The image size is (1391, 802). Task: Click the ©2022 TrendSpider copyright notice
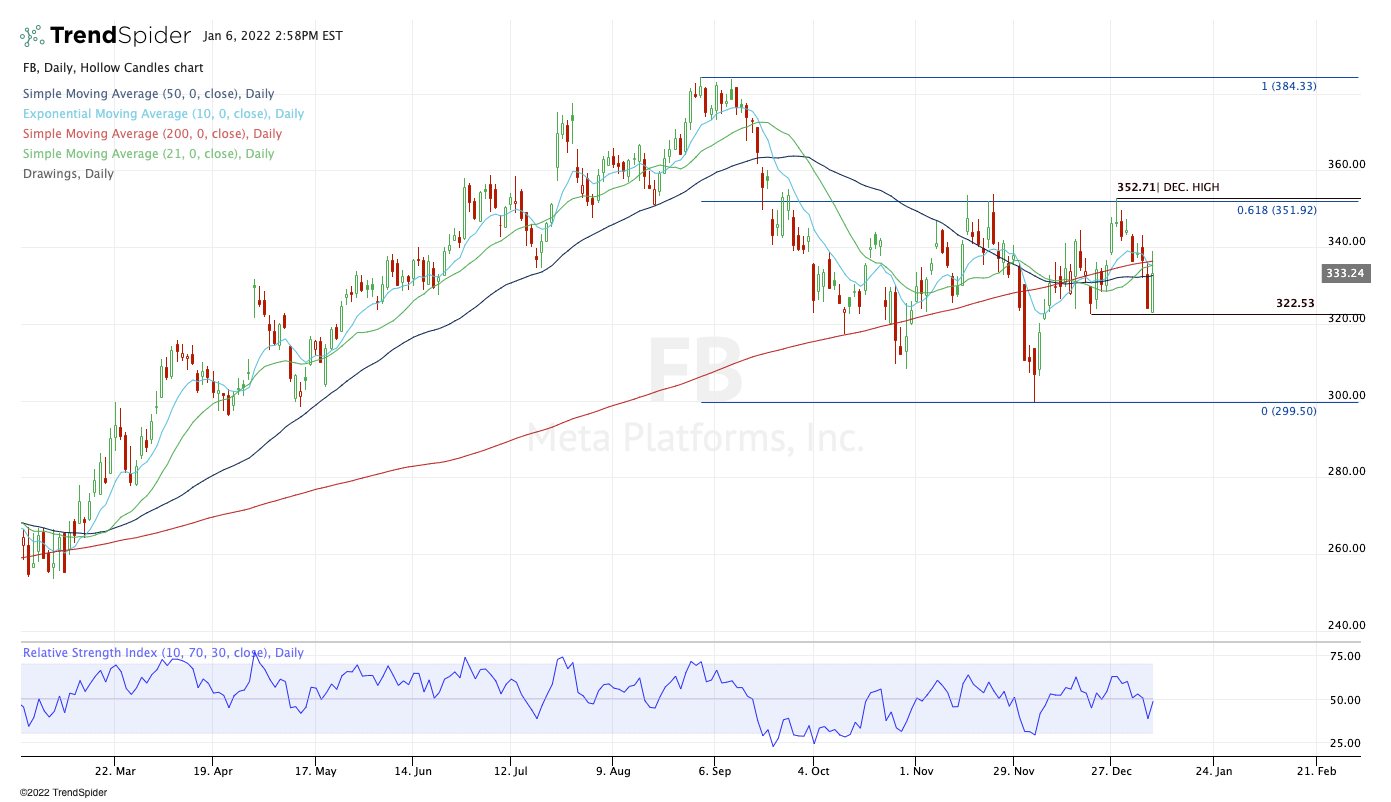(x=63, y=792)
